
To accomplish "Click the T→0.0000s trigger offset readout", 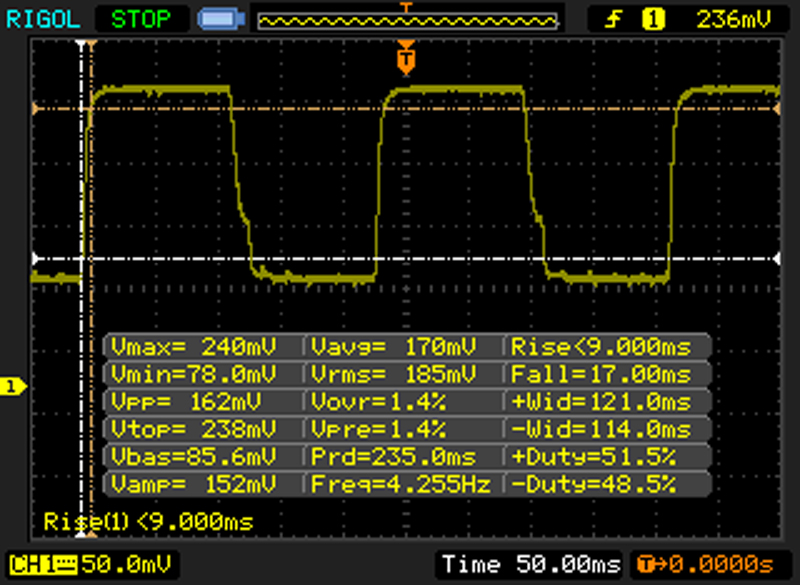I will 705,564.
